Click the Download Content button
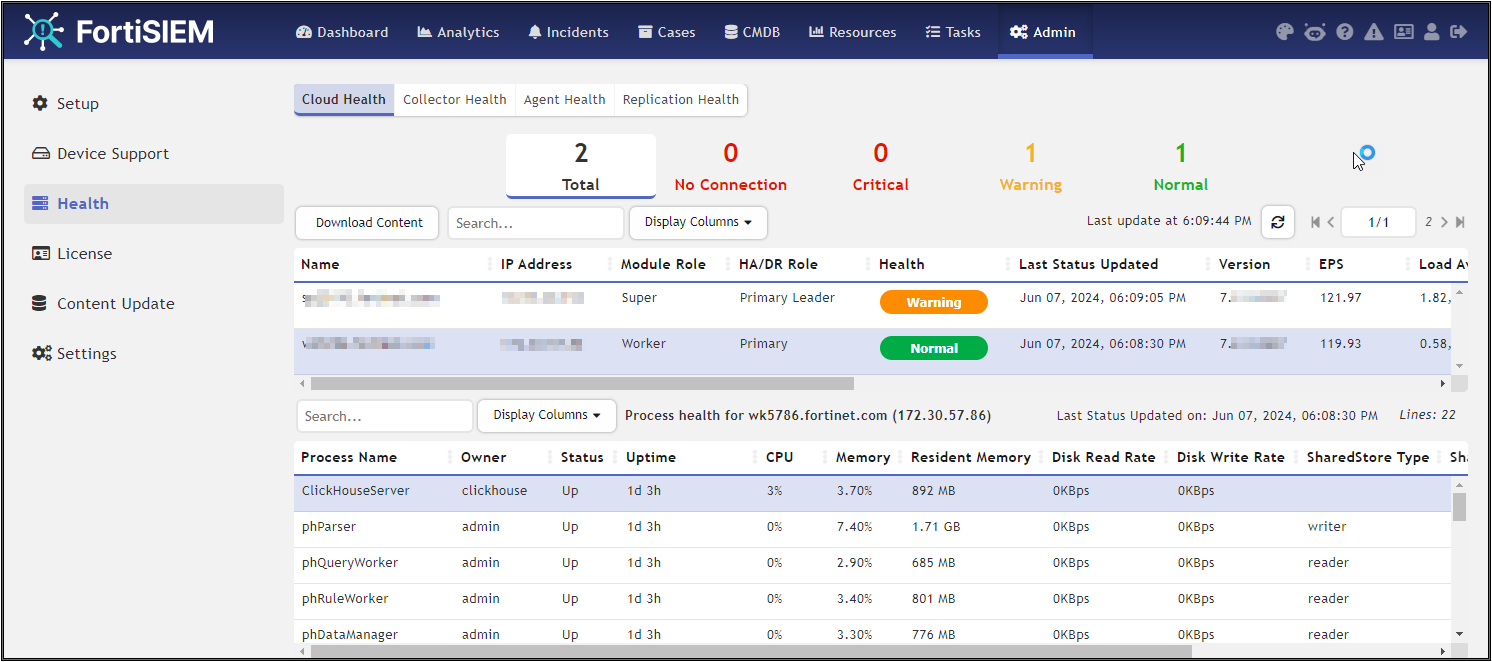 point(366,222)
